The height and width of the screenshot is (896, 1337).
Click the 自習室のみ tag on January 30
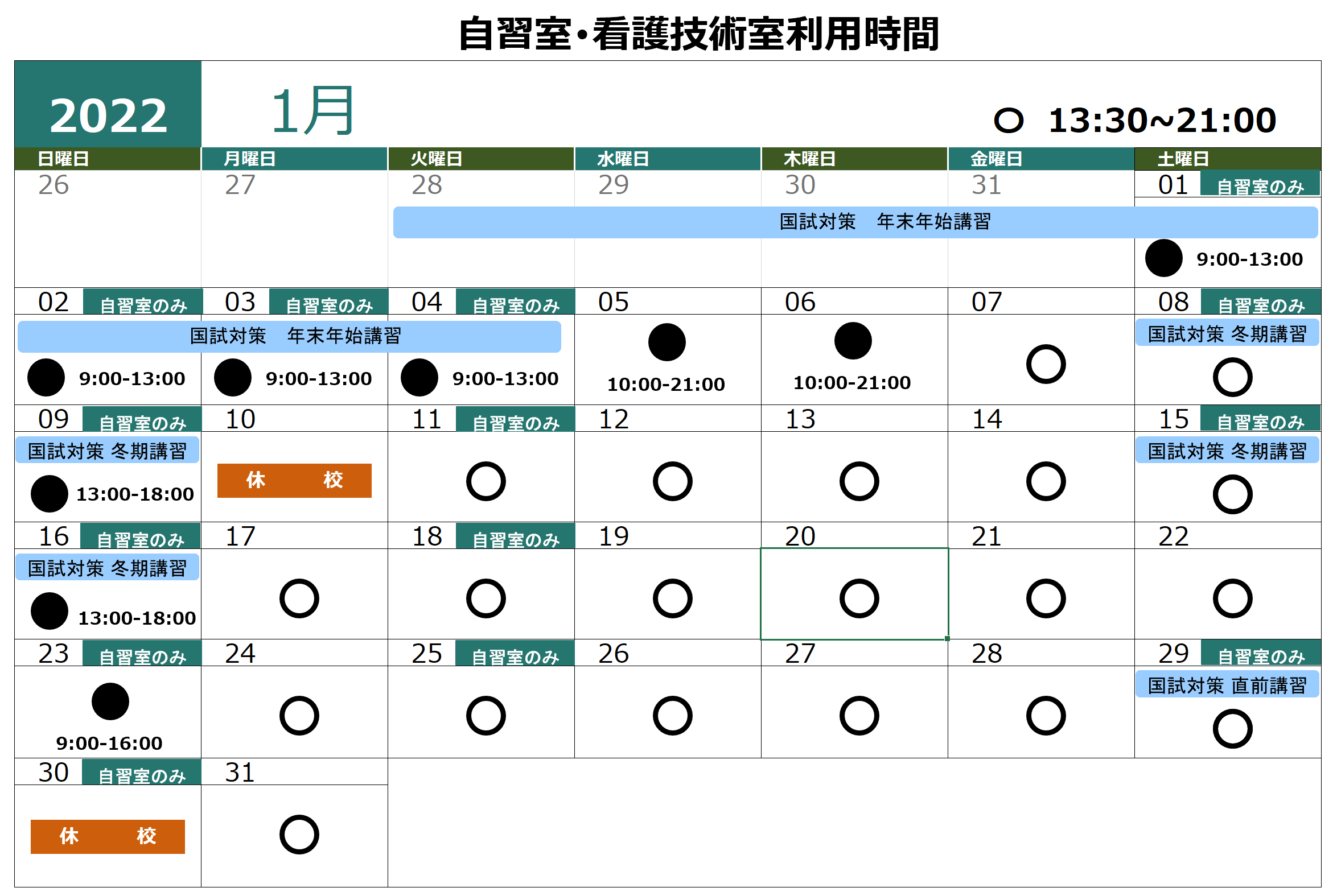[142, 773]
